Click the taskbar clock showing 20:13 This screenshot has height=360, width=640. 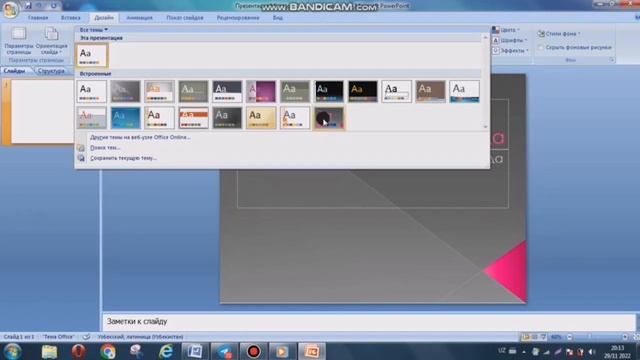point(617,352)
